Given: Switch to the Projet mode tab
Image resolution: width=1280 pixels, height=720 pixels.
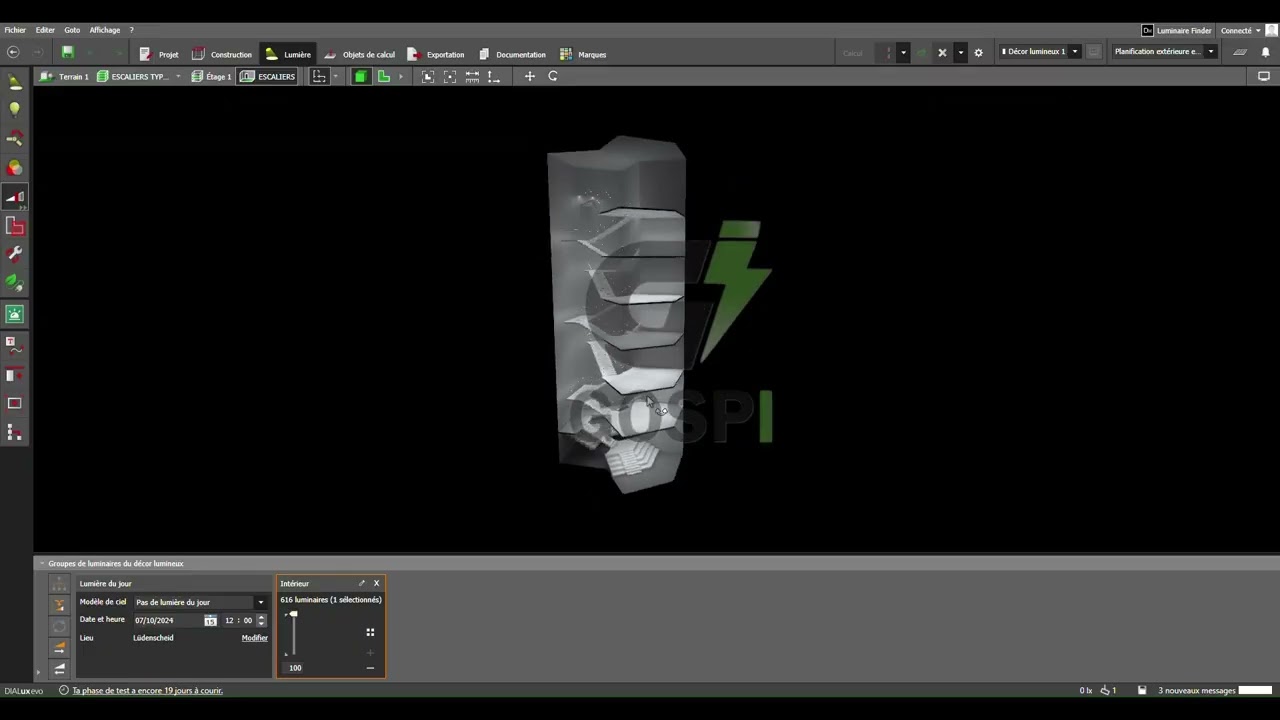Looking at the screenshot, I should tap(159, 54).
